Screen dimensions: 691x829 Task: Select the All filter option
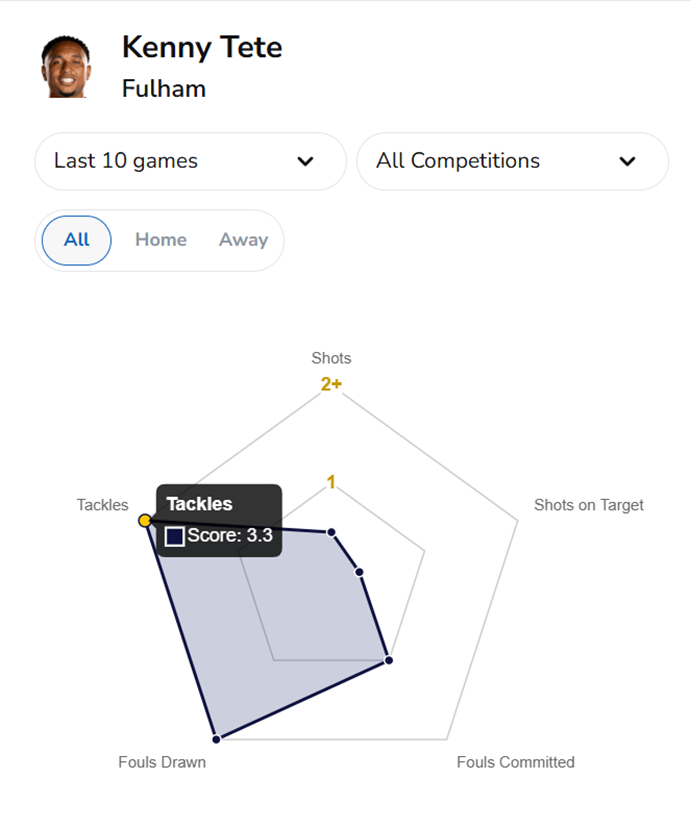[x=77, y=240]
